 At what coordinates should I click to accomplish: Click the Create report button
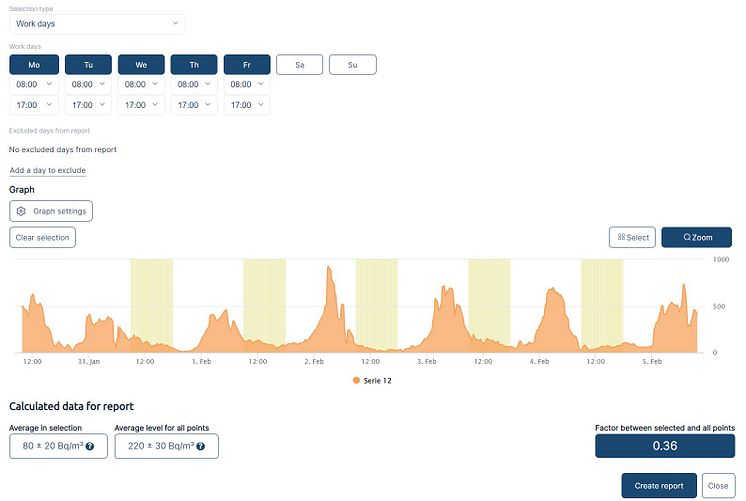[658, 486]
